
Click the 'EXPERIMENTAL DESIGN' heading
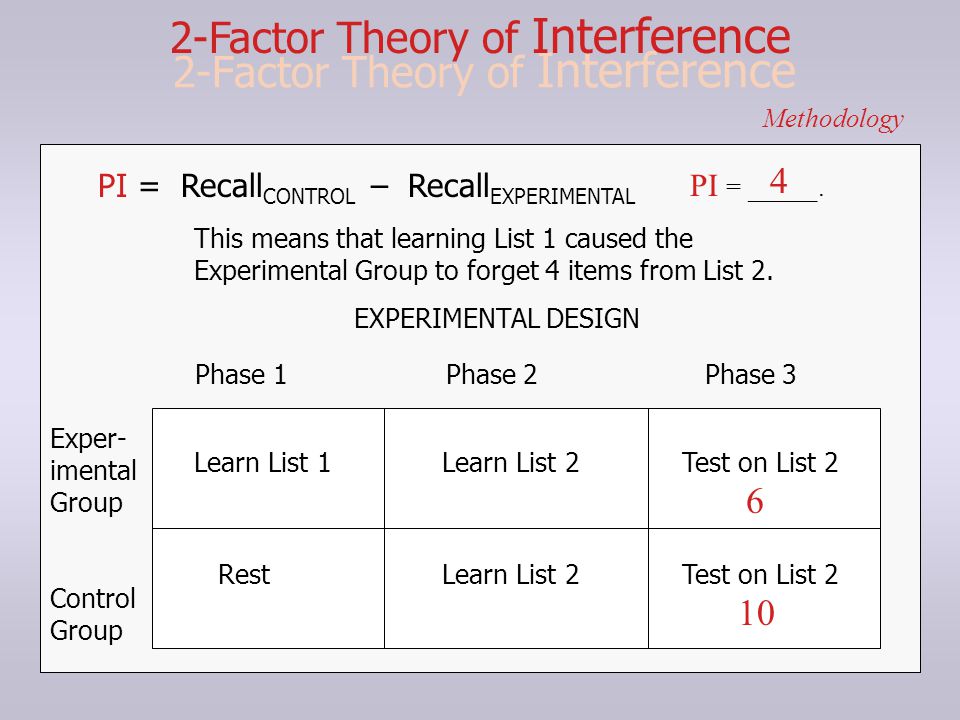click(x=497, y=318)
